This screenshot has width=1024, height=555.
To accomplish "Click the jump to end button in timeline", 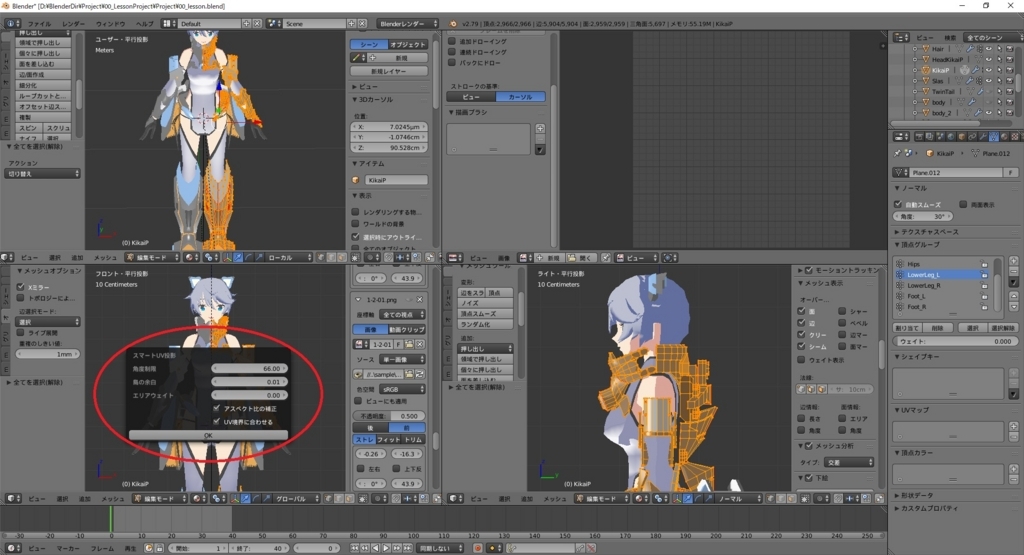I will [x=407, y=548].
